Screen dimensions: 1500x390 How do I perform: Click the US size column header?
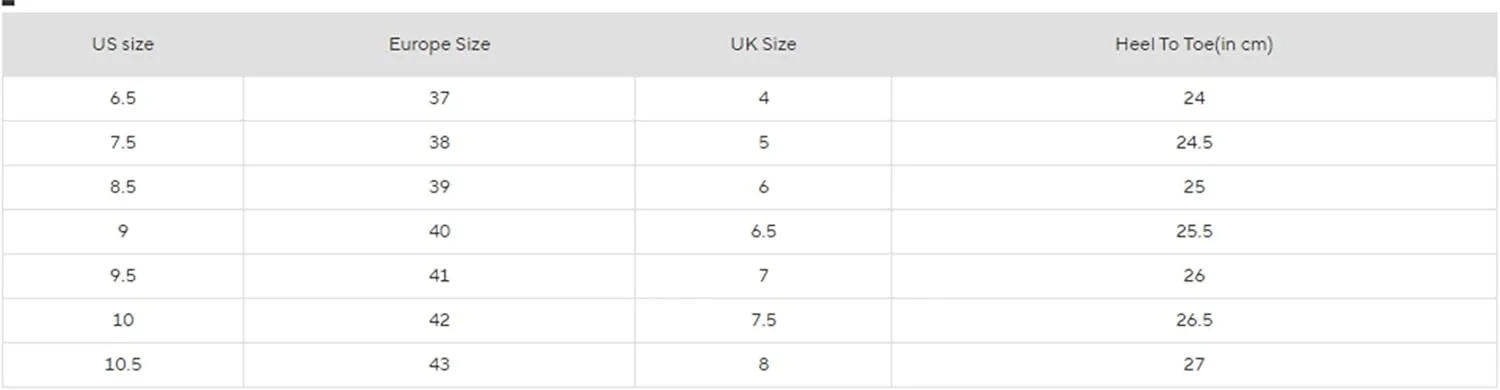tap(123, 45)
